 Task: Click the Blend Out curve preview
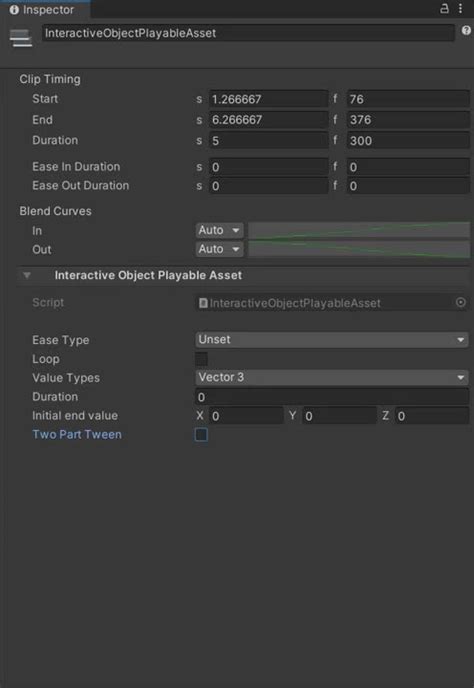359,249
